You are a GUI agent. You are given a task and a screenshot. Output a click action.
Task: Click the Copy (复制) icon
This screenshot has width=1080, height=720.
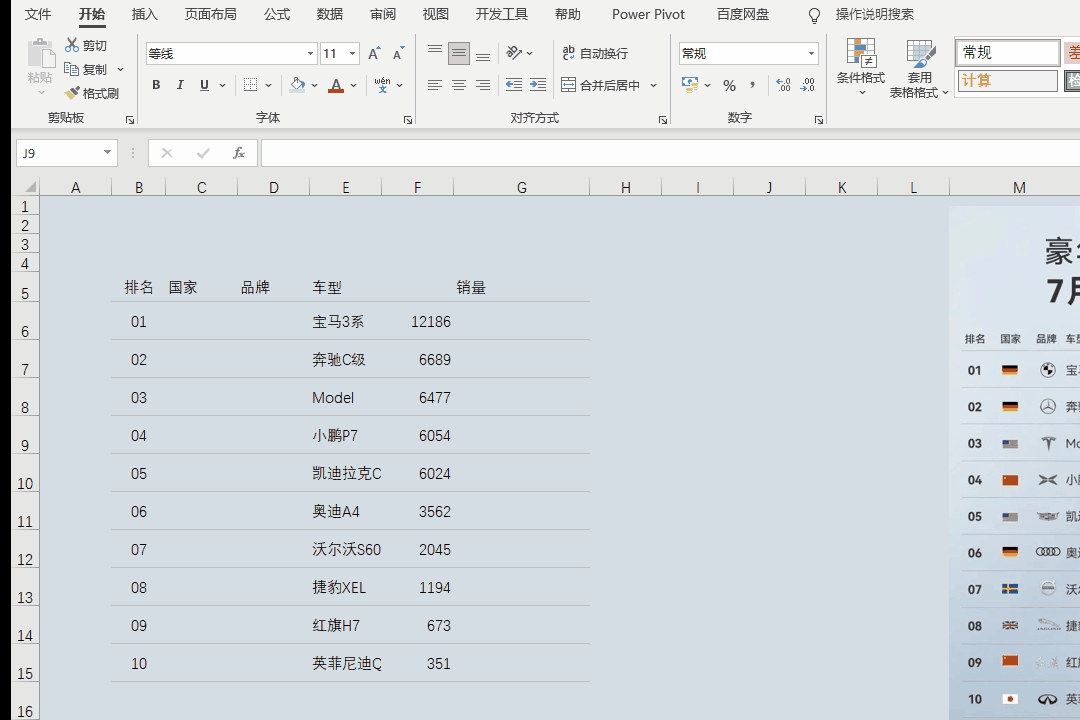(71, 69)
